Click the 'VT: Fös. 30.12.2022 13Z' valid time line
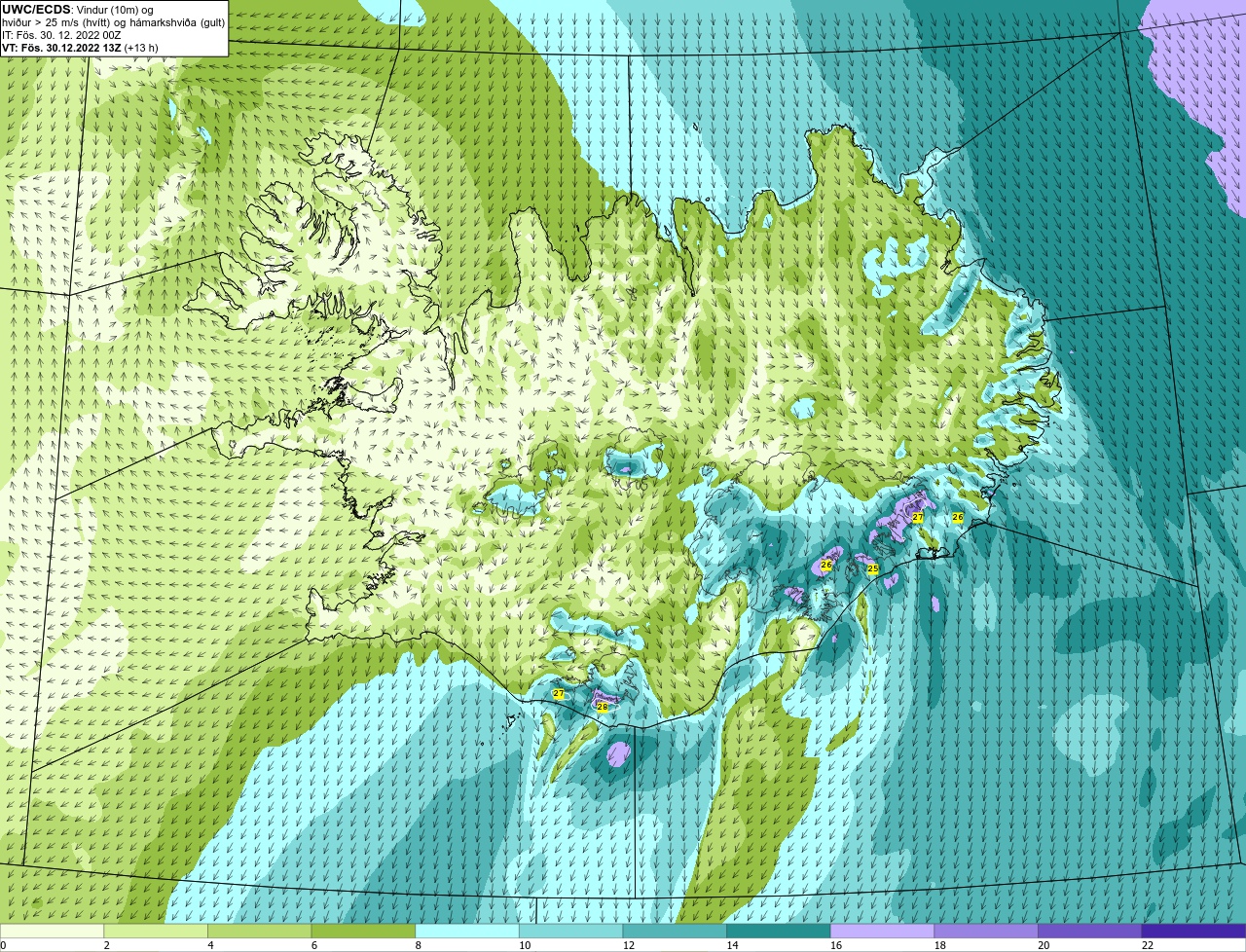The height and width of the screenshot is (952, 1246). pos(80,48)
